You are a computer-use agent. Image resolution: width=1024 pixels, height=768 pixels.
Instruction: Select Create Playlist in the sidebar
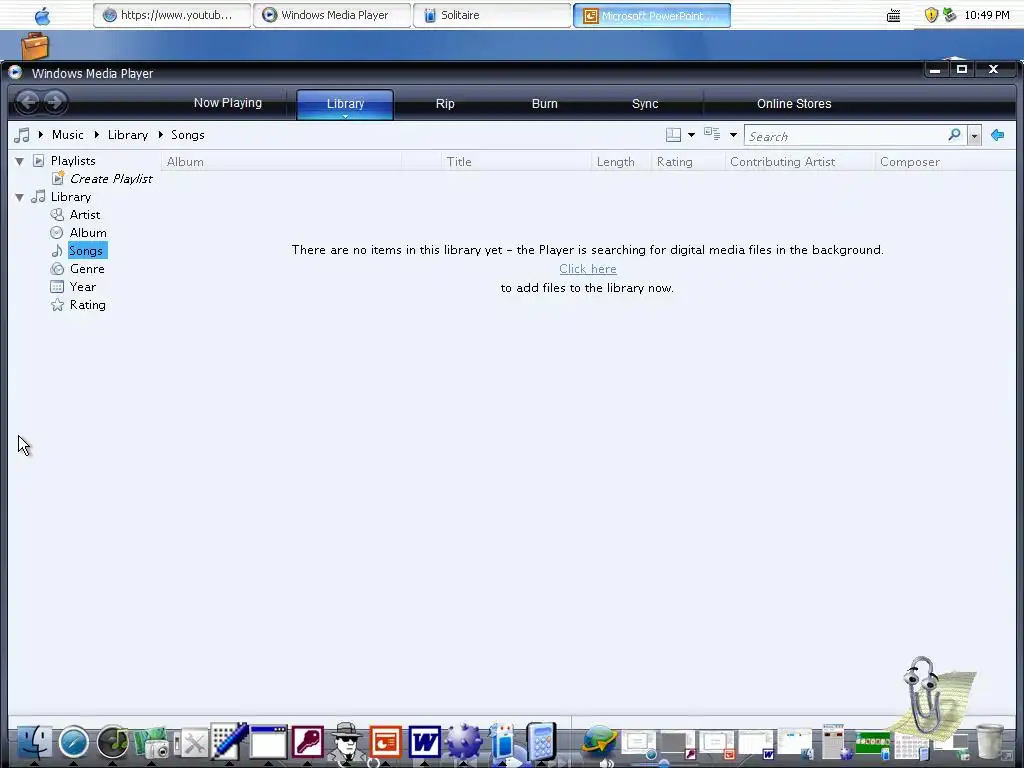click(x=110, y=178)
